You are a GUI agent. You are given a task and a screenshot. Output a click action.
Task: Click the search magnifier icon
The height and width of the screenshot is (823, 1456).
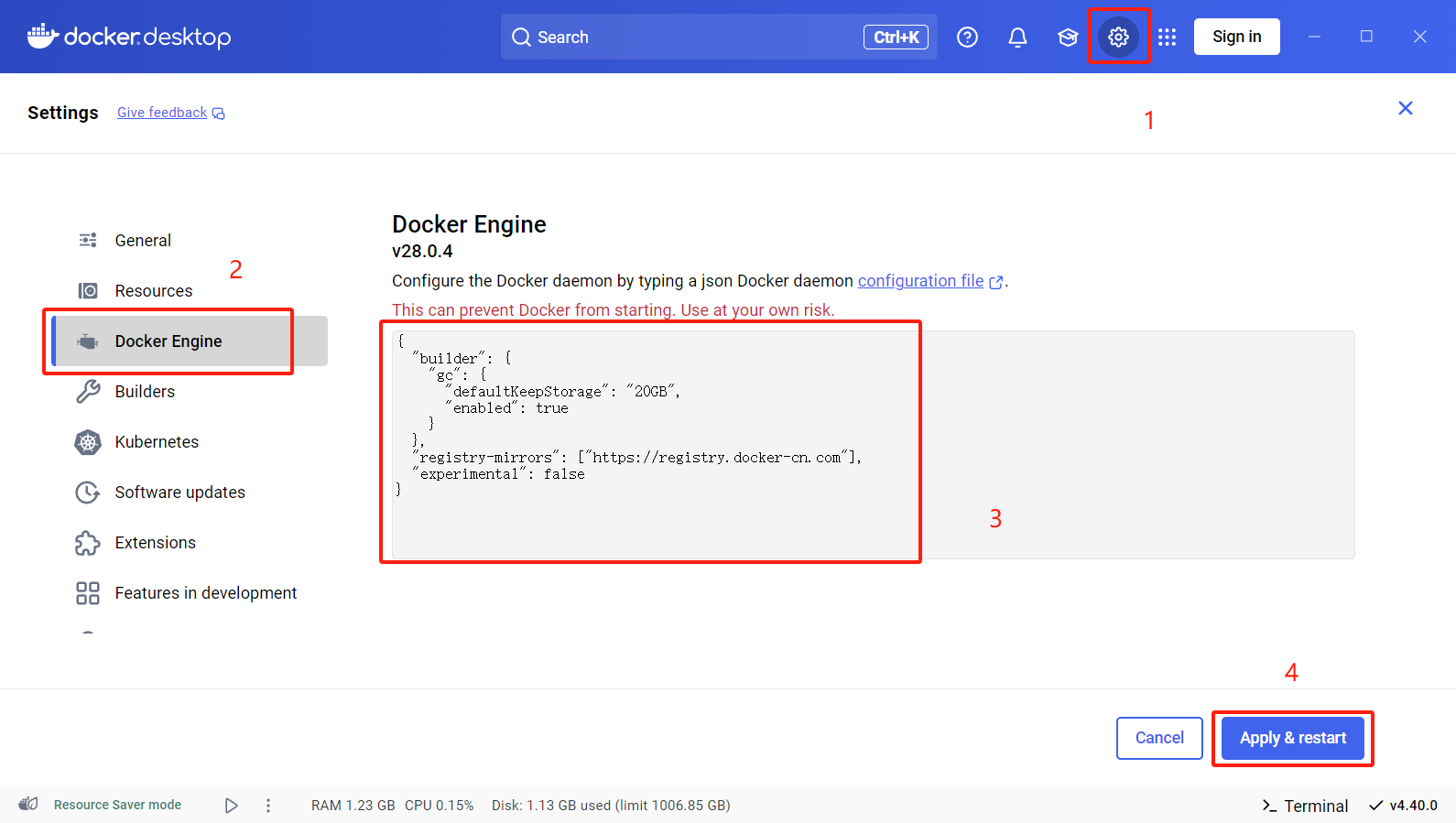pos(521,37)
